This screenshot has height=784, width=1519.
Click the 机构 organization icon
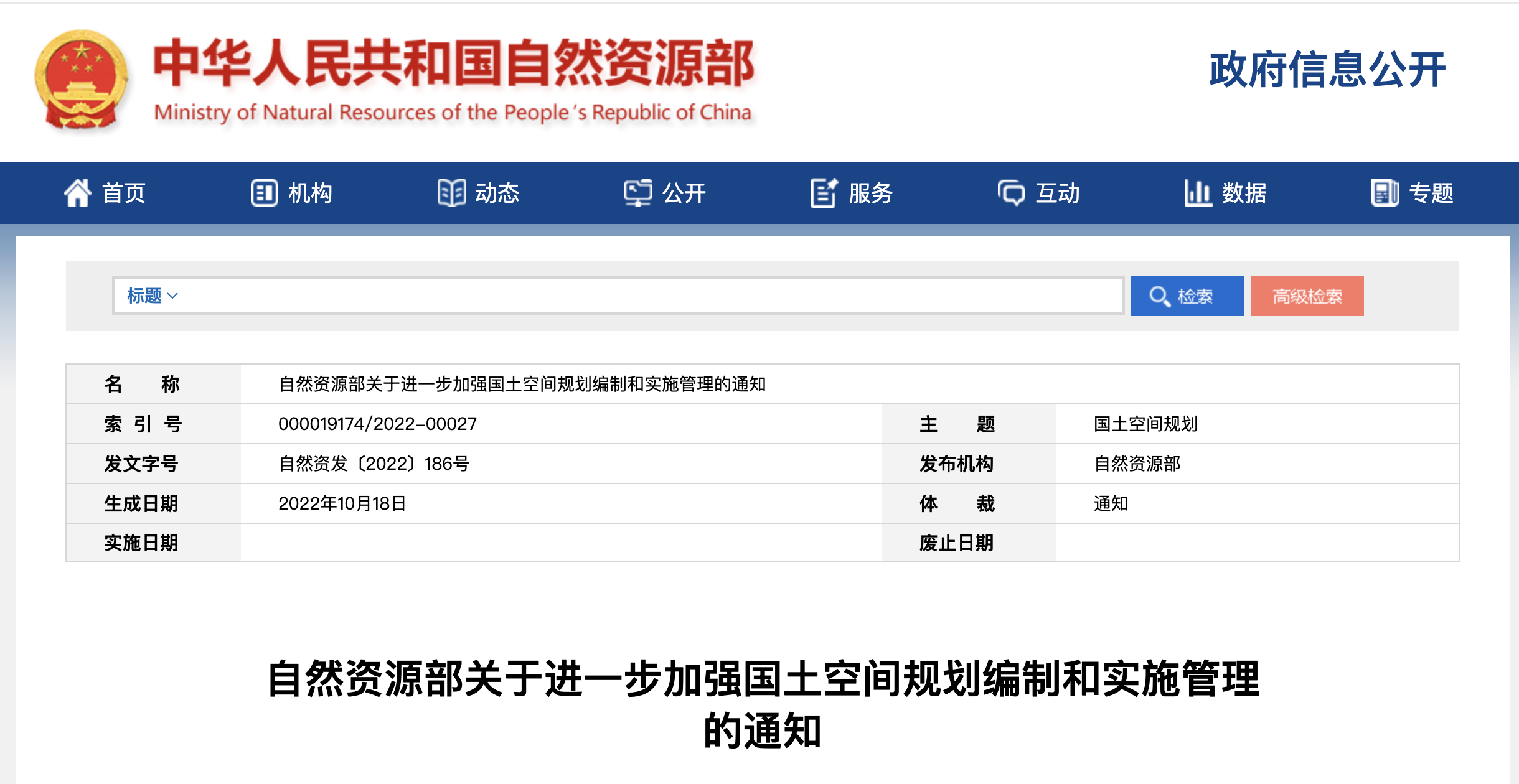point(264,193)
